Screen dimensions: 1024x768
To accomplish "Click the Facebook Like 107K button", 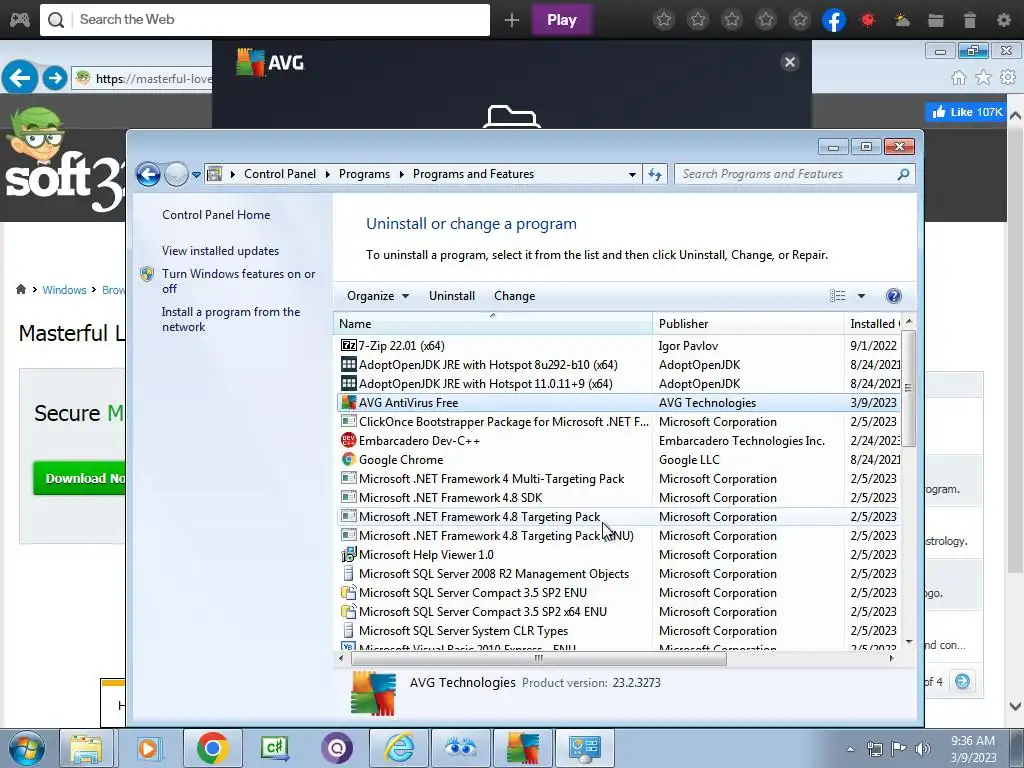I will coord(965,112).
